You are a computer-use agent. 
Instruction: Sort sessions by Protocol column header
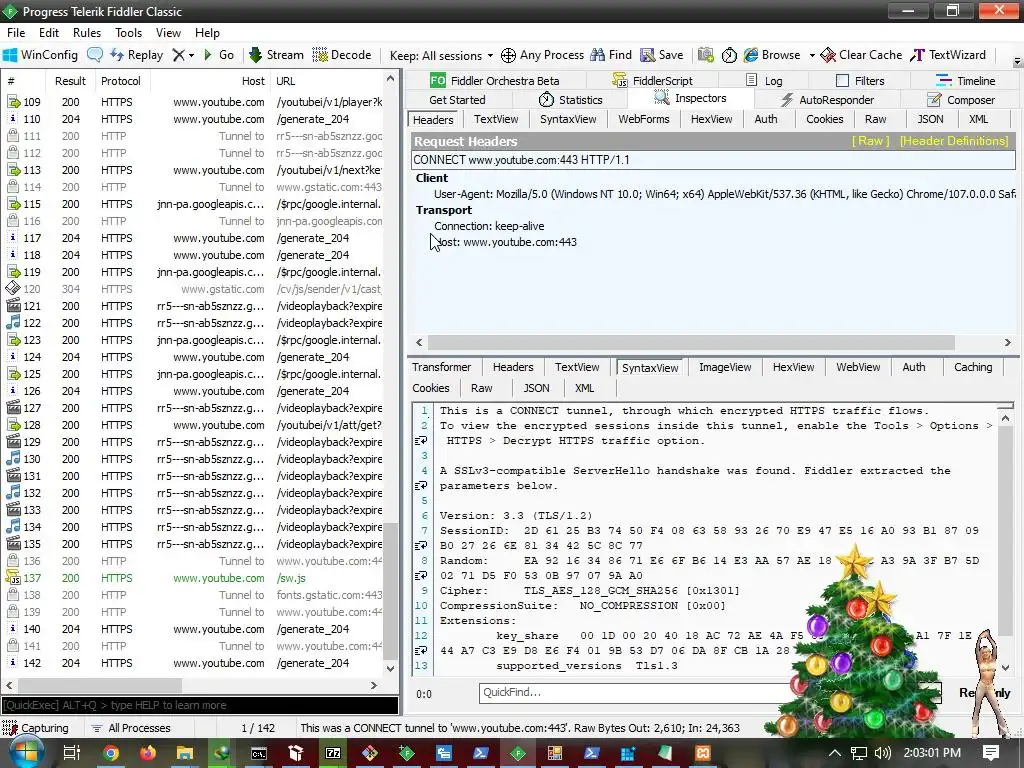[x=121, y=81]
